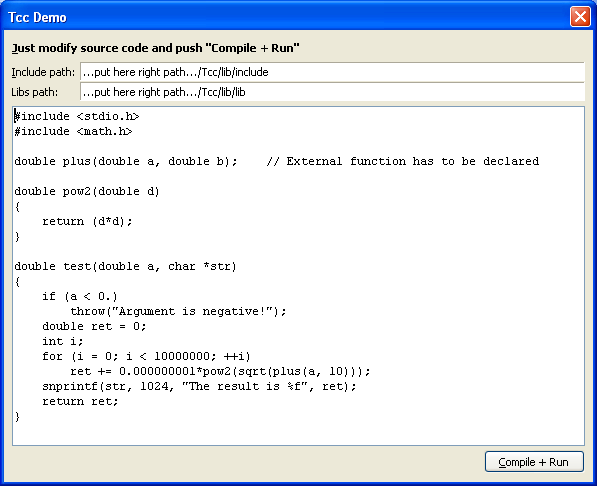
Task: Click the Include path label
Action: pyautogui.click(x=43, y=72)
